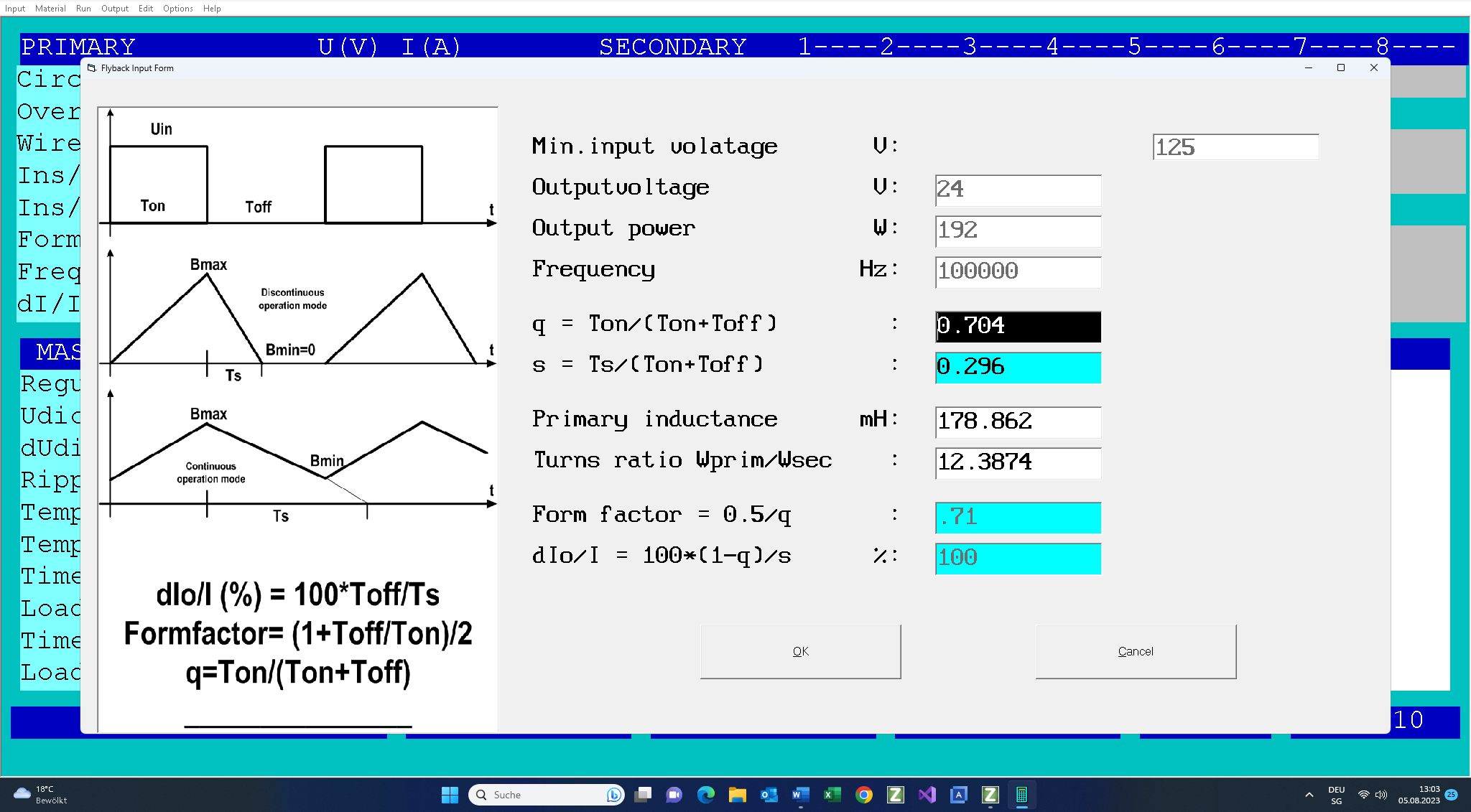Show hidden system tray icons
Viewport: 1471px width, 812px height.
pyautogui.click(x=1309, y=795)
